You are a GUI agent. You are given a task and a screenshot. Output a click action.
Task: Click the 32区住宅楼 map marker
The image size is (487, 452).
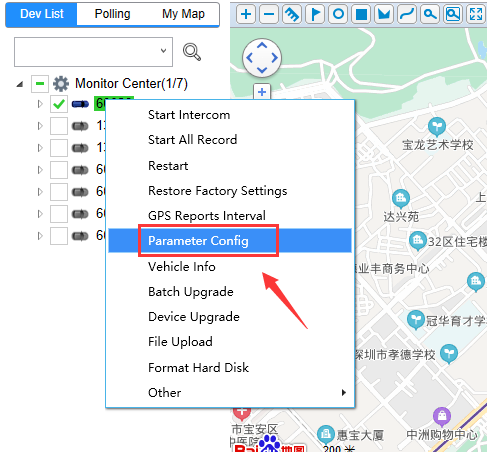(x=418, y=240)
